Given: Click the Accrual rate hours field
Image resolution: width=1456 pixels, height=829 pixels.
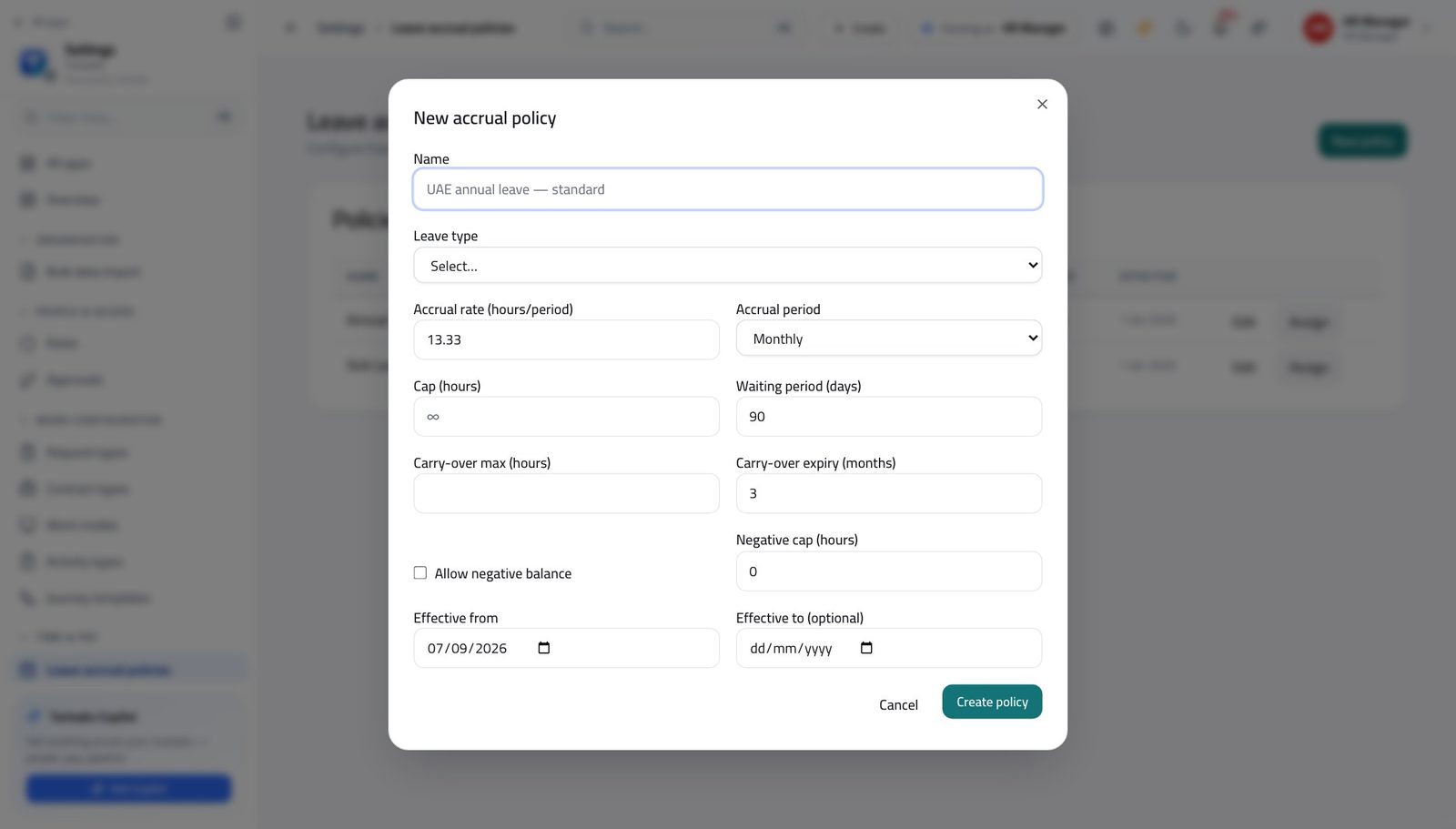Looking at the screenshot, I should pyautogui.click(x=566, y=339).
